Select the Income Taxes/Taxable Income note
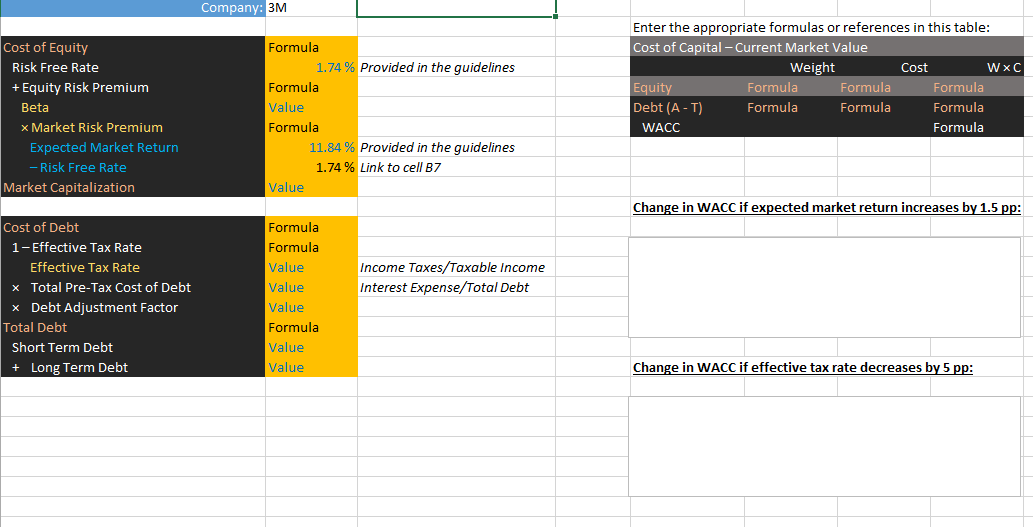Viewport: 1033px width, 527px height. click(453, 267)
